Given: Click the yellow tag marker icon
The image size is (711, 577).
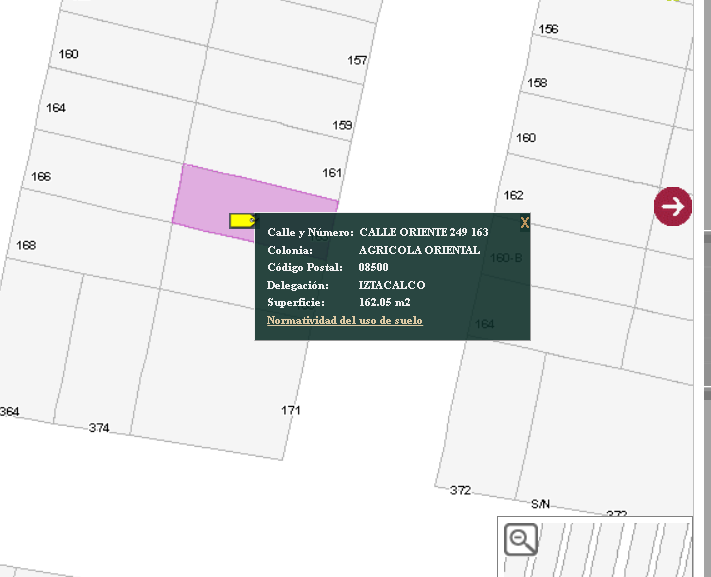Looking at the screenshot, I should click(x=243, y=221).
